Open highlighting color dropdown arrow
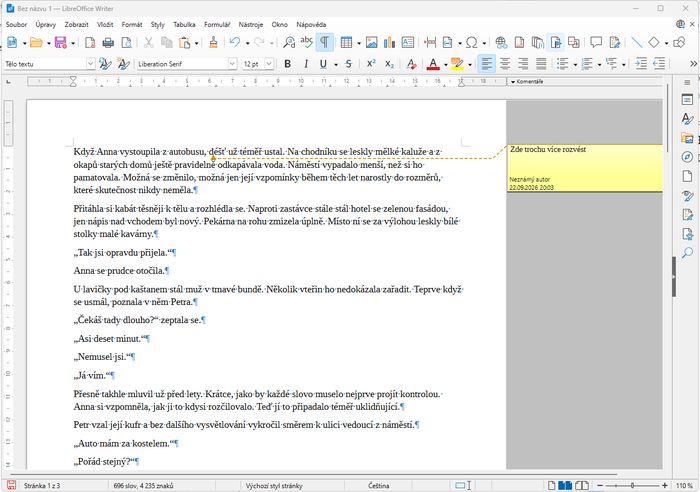This screenshot has height=492, width=700. (470, 65)
